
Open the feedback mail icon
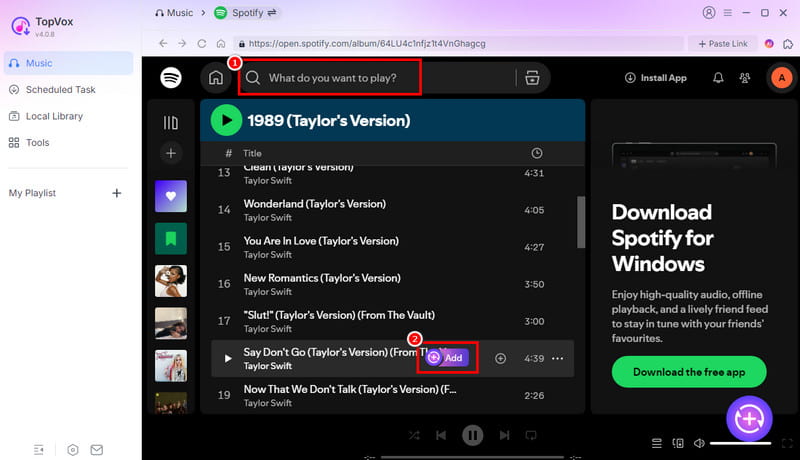click(x=96, y=450)
